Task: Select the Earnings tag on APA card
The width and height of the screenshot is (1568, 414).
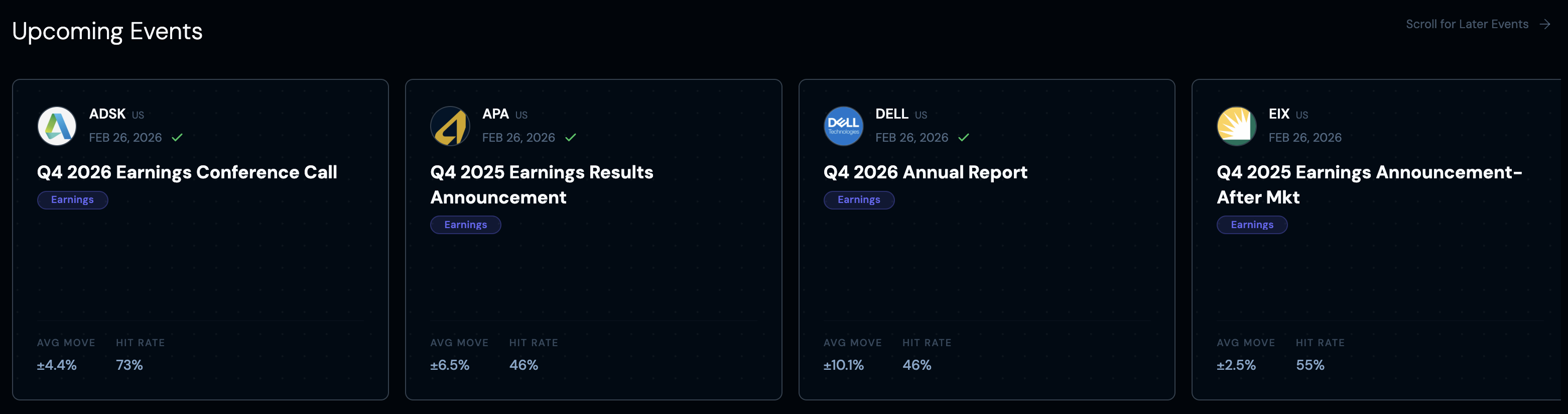Action: pyautogui.click(x=466, y=225)
